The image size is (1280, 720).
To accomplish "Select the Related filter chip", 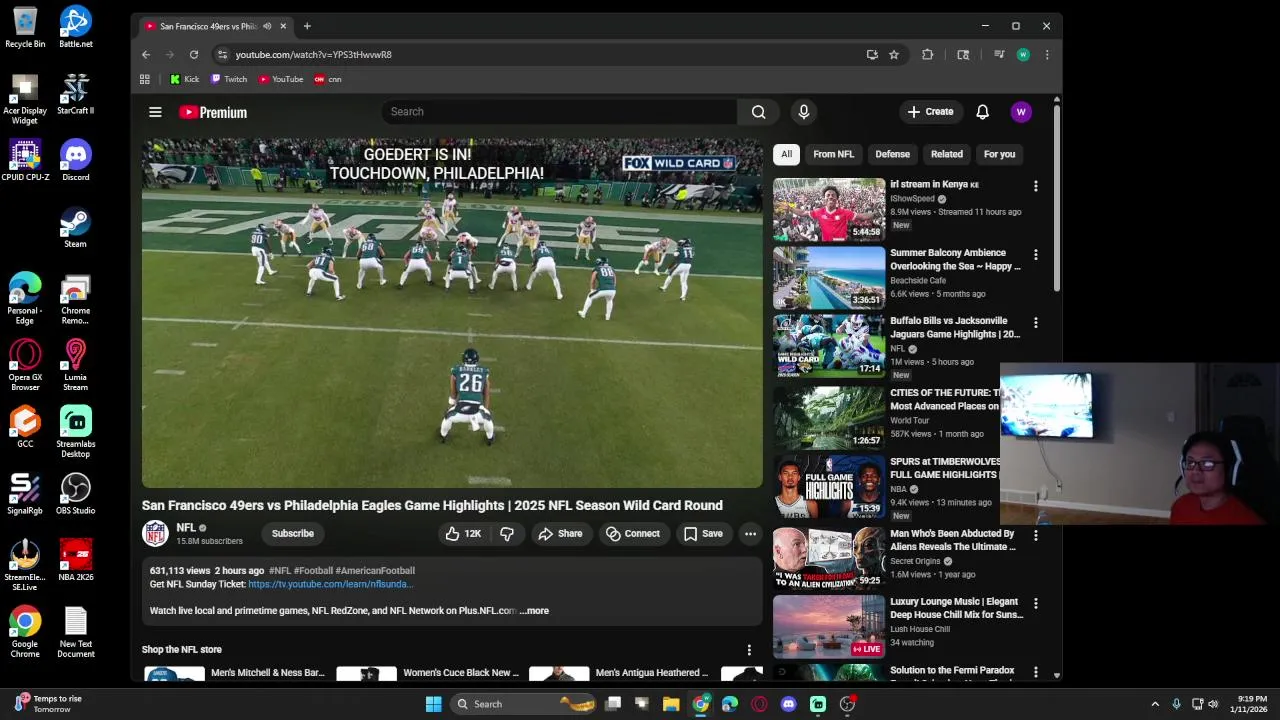I will click(946, 154).
